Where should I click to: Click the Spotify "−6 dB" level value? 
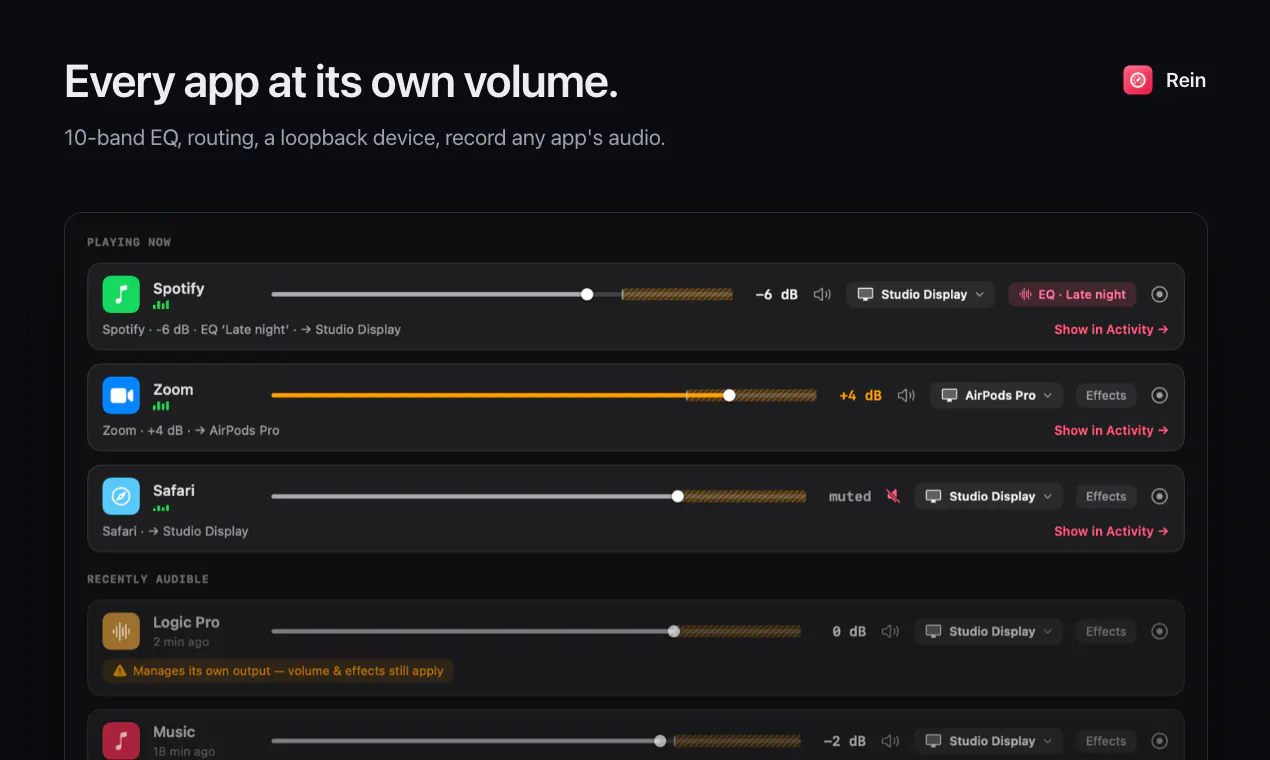777,294
